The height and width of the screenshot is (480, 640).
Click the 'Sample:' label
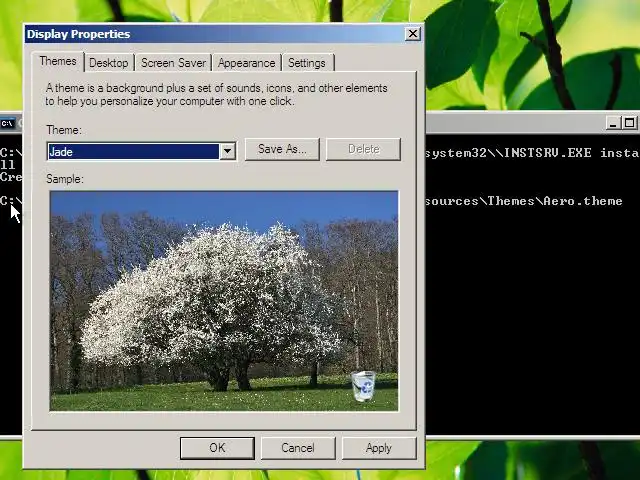[x=64, y=179]
